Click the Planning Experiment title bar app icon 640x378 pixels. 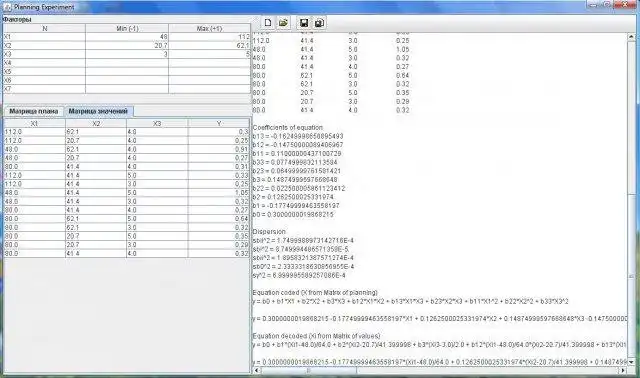(x=7, y=7)
